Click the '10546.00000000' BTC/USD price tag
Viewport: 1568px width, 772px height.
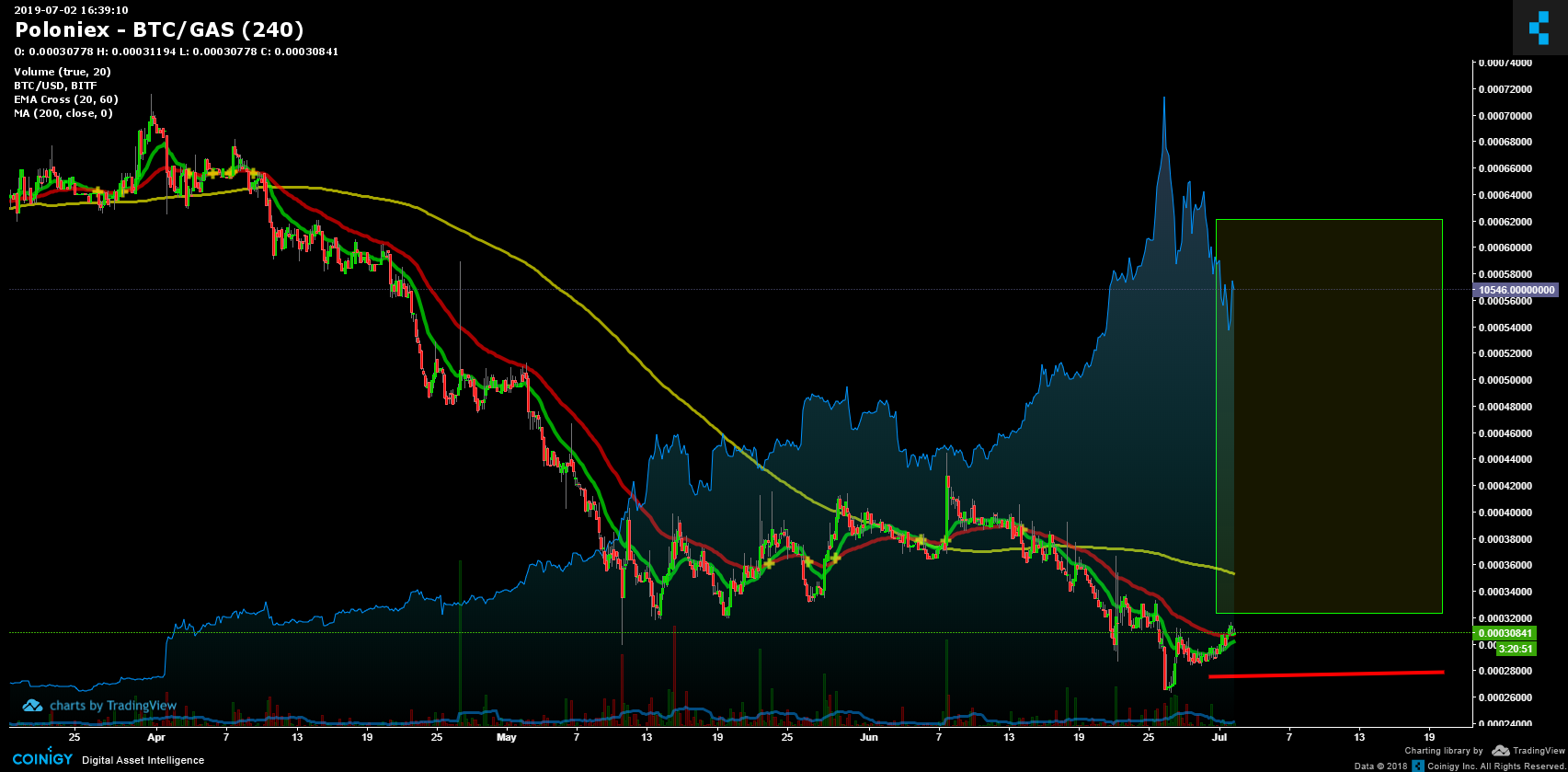point(1516,290)
